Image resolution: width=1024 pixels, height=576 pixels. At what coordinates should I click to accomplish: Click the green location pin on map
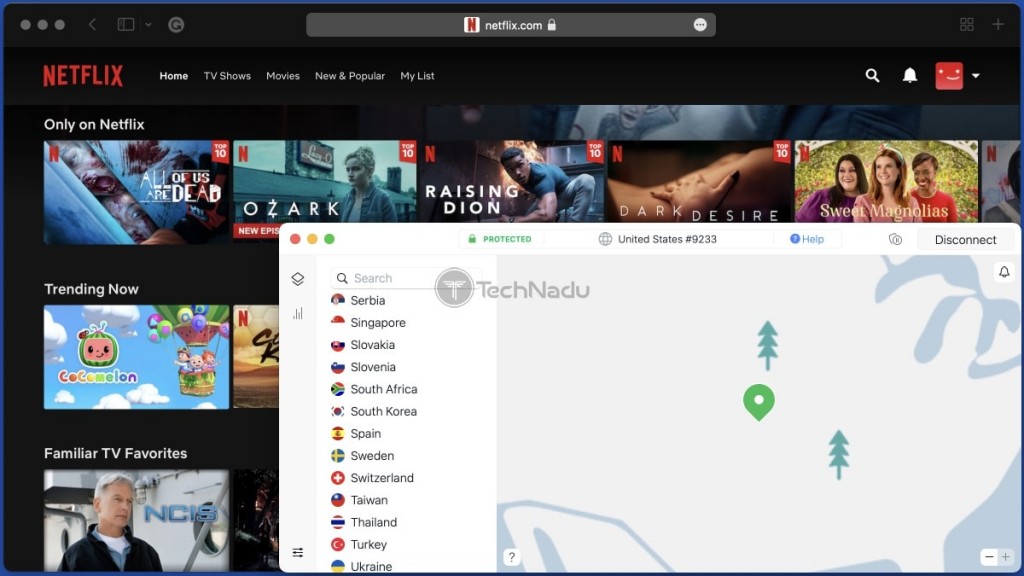coord(759,402)
